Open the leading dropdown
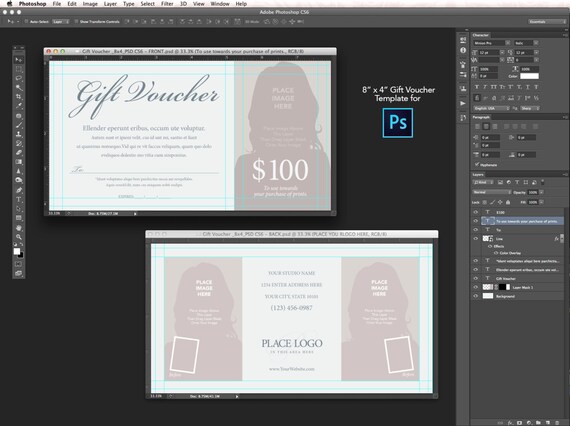Screen dimensions: 570x426 [536, 52]
